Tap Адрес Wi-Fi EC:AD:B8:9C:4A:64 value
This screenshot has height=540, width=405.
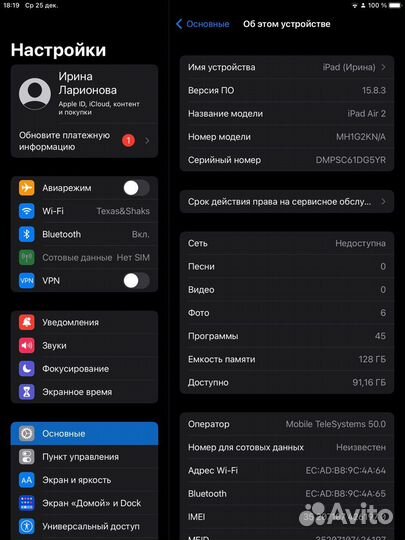[345, 470]
